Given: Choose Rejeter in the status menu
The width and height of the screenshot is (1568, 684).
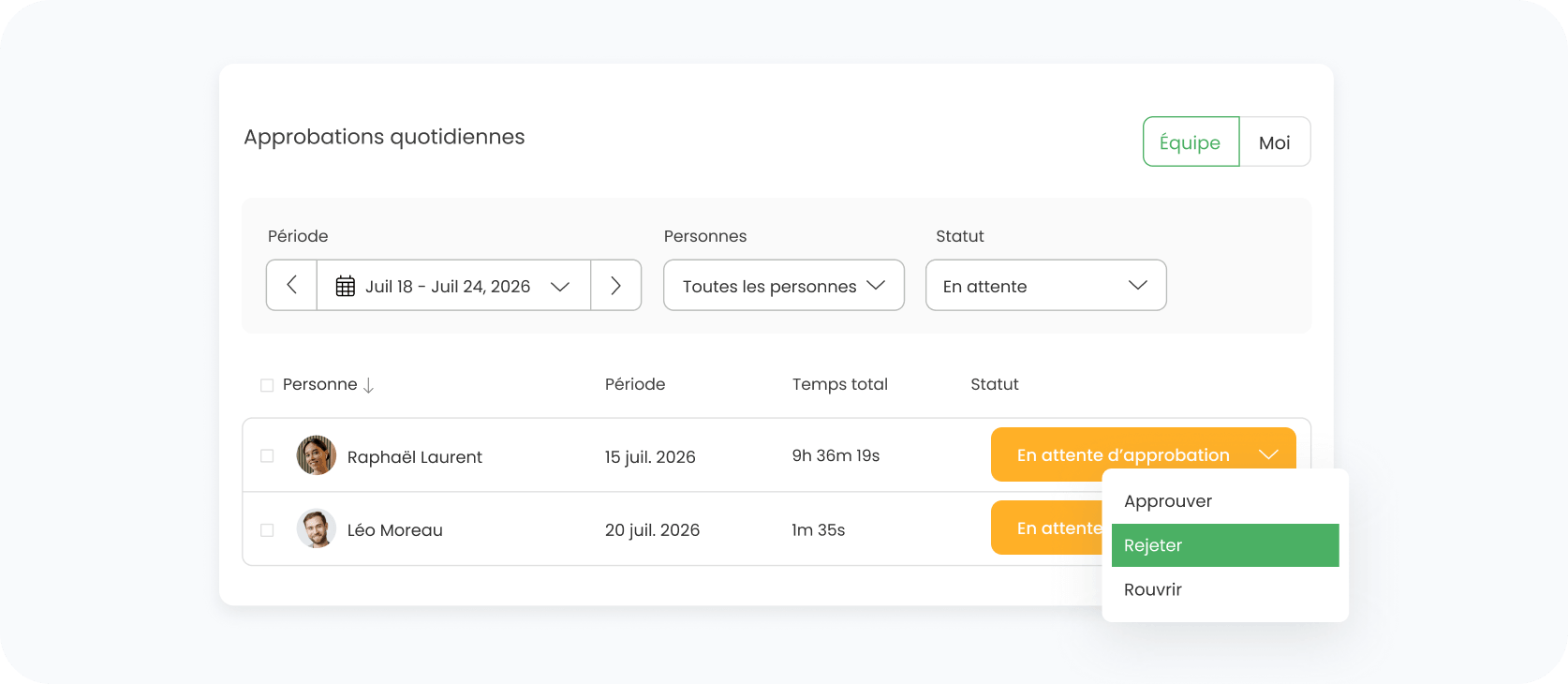Looking at the screenshot, I should pos(1224,545).
